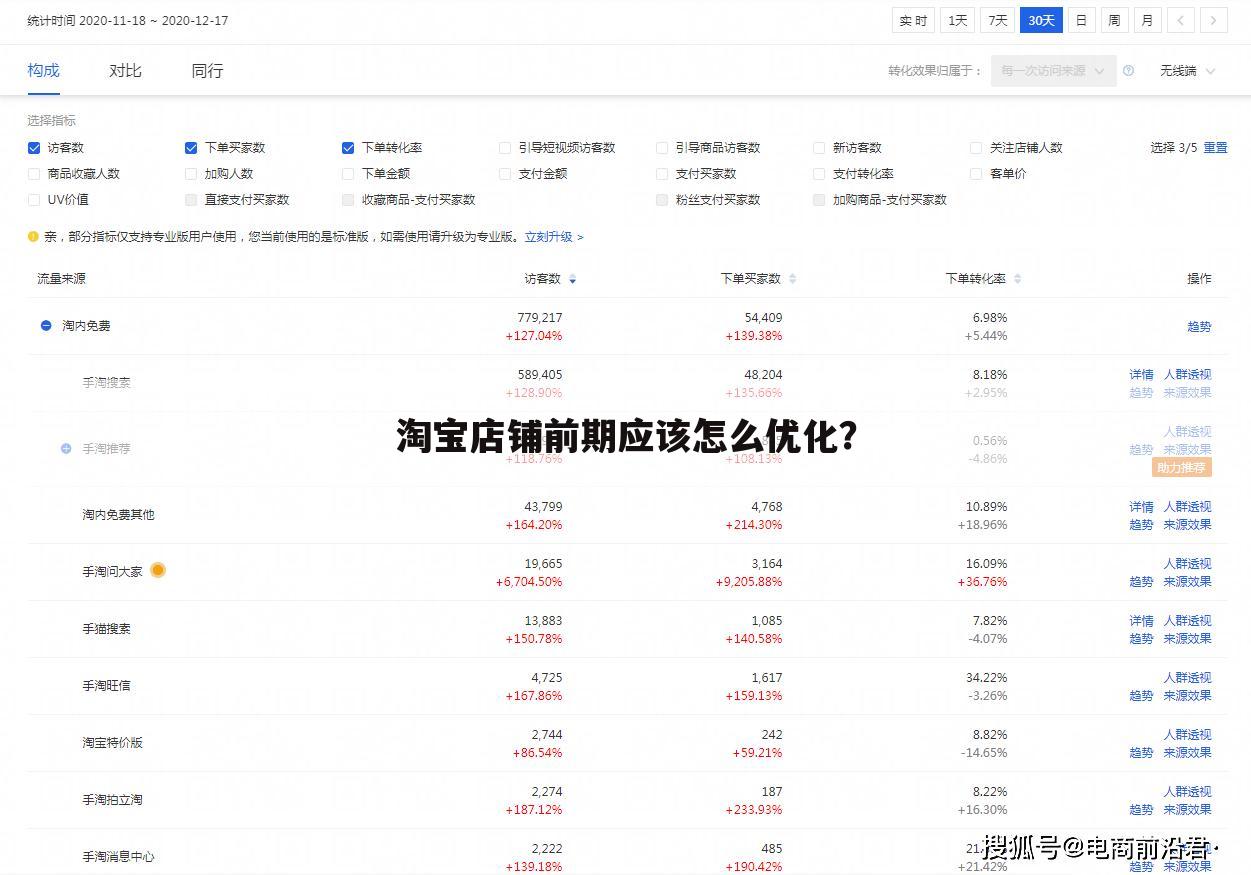Check the 客单价 checkbox

click(x=976, y=174)
